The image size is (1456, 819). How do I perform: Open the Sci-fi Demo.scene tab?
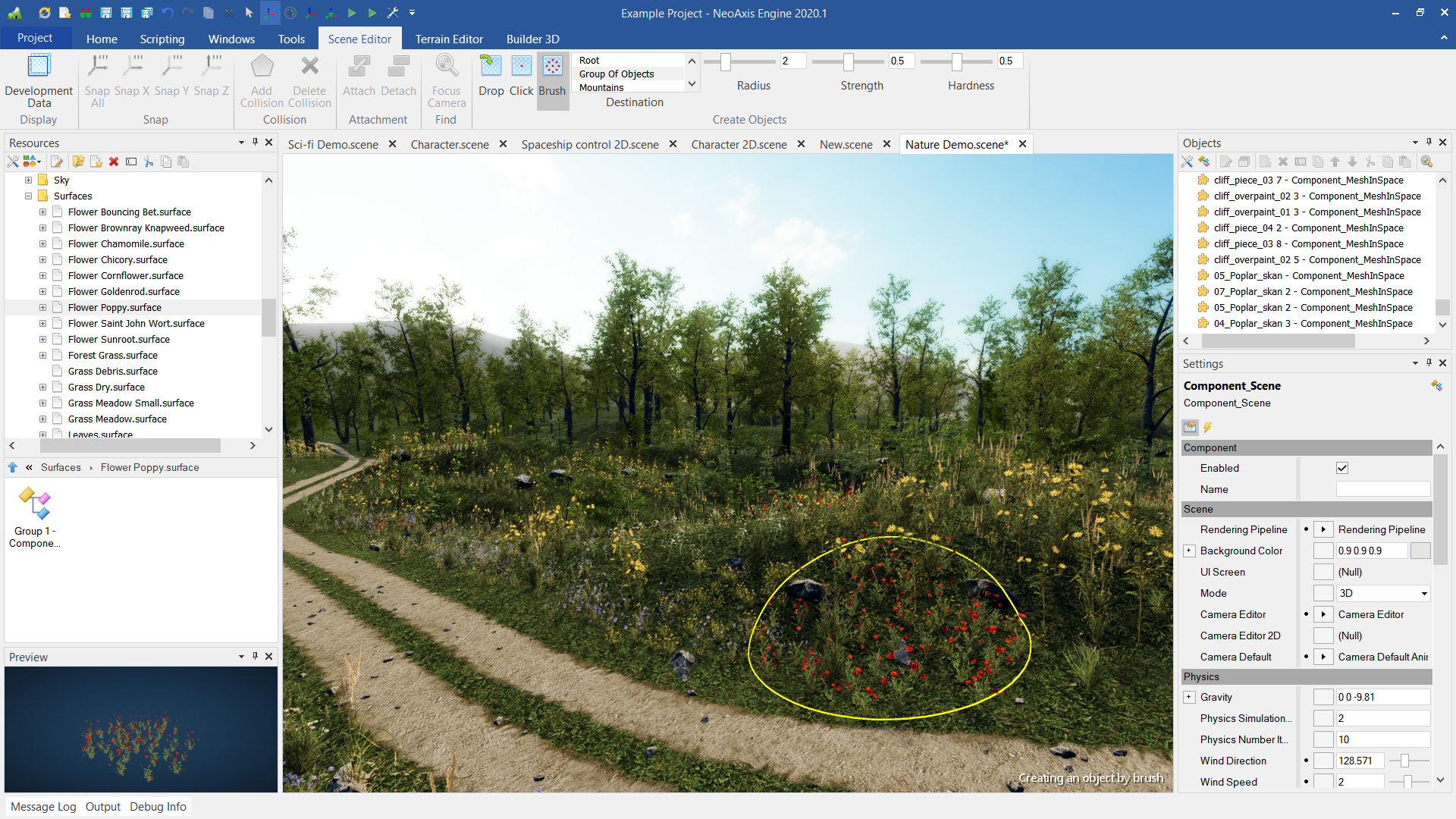point(333,144)
